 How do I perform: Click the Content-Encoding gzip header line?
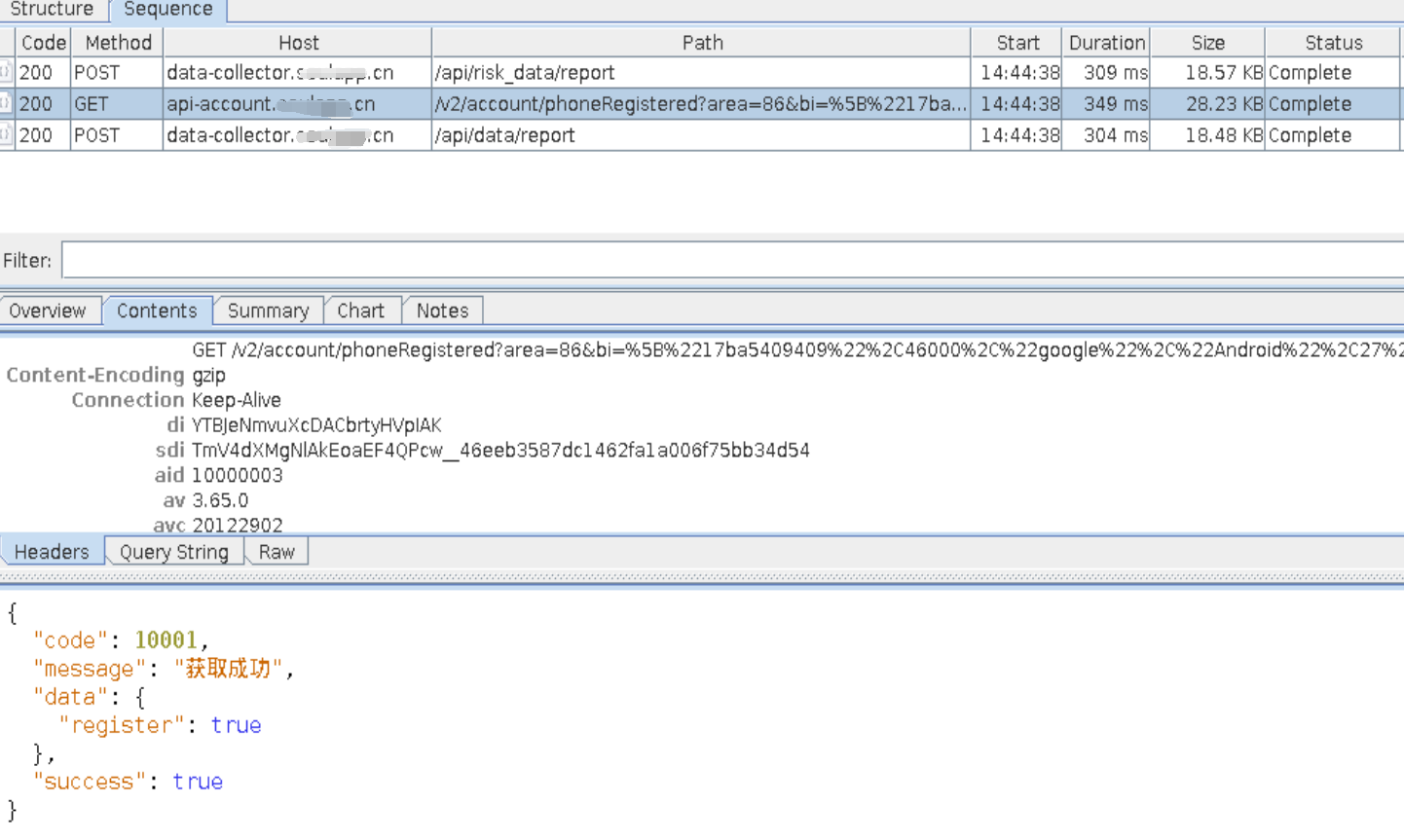pyautogui.click(x=116, y=375)
